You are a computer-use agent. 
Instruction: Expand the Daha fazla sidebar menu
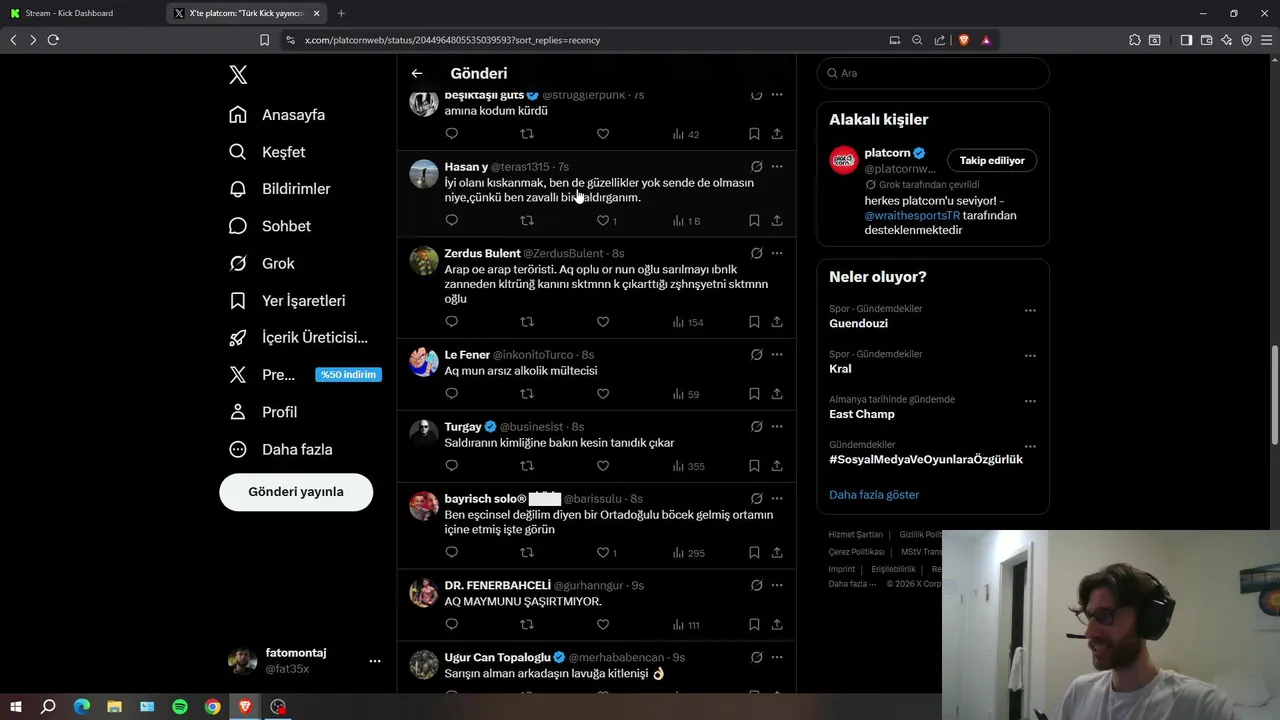[282, 450]
